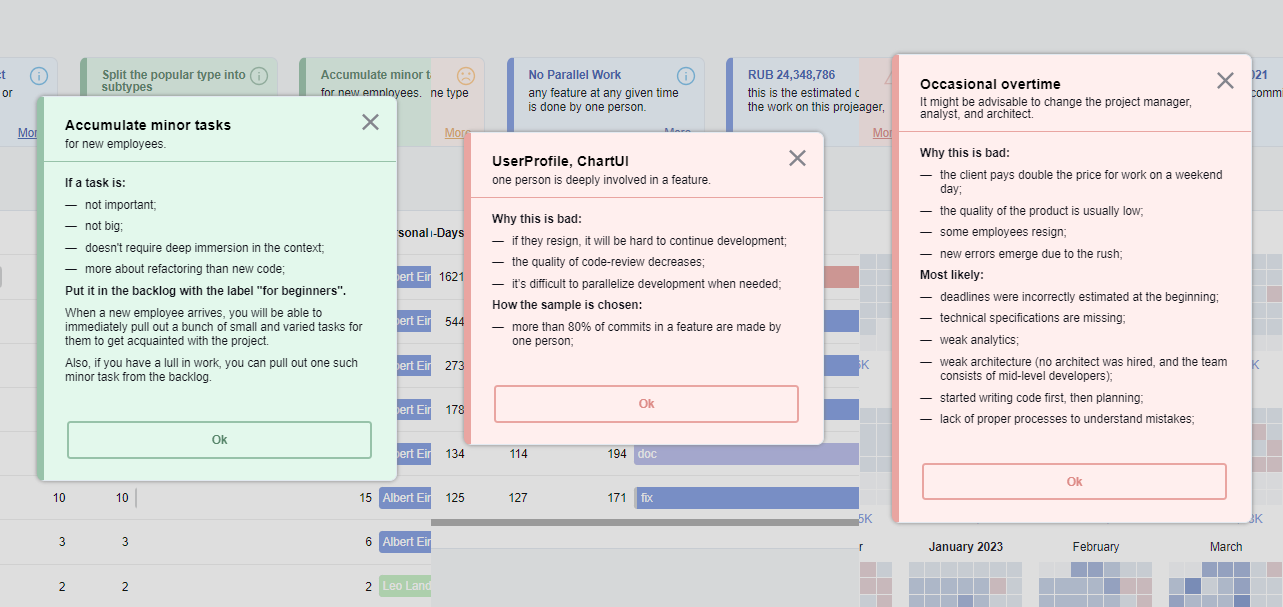1283x607 pixels.
Task: Select the January 2023 calendar heading
Action: [x=965, y=547]
